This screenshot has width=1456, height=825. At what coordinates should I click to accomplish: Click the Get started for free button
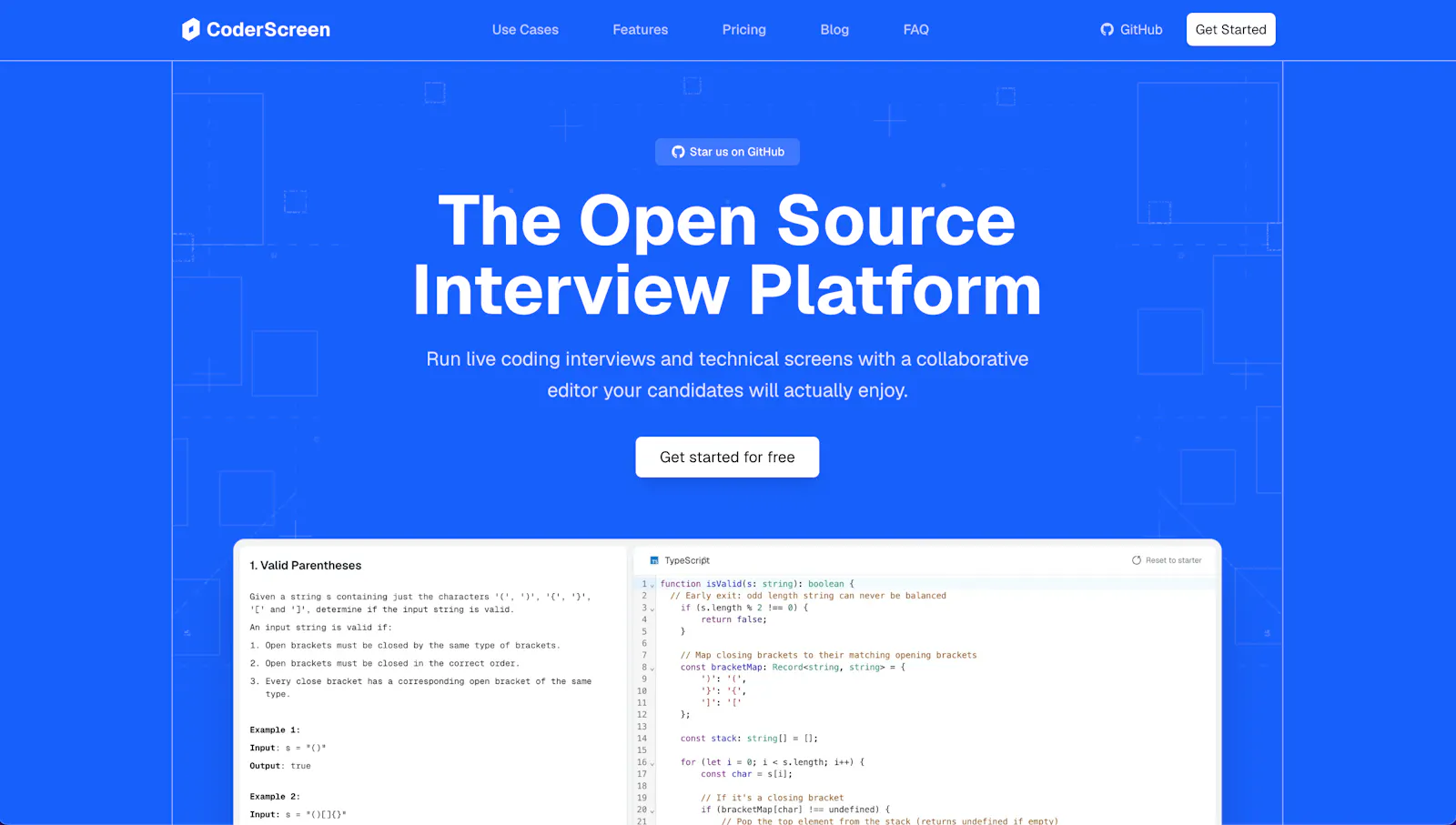pos(727,457)
